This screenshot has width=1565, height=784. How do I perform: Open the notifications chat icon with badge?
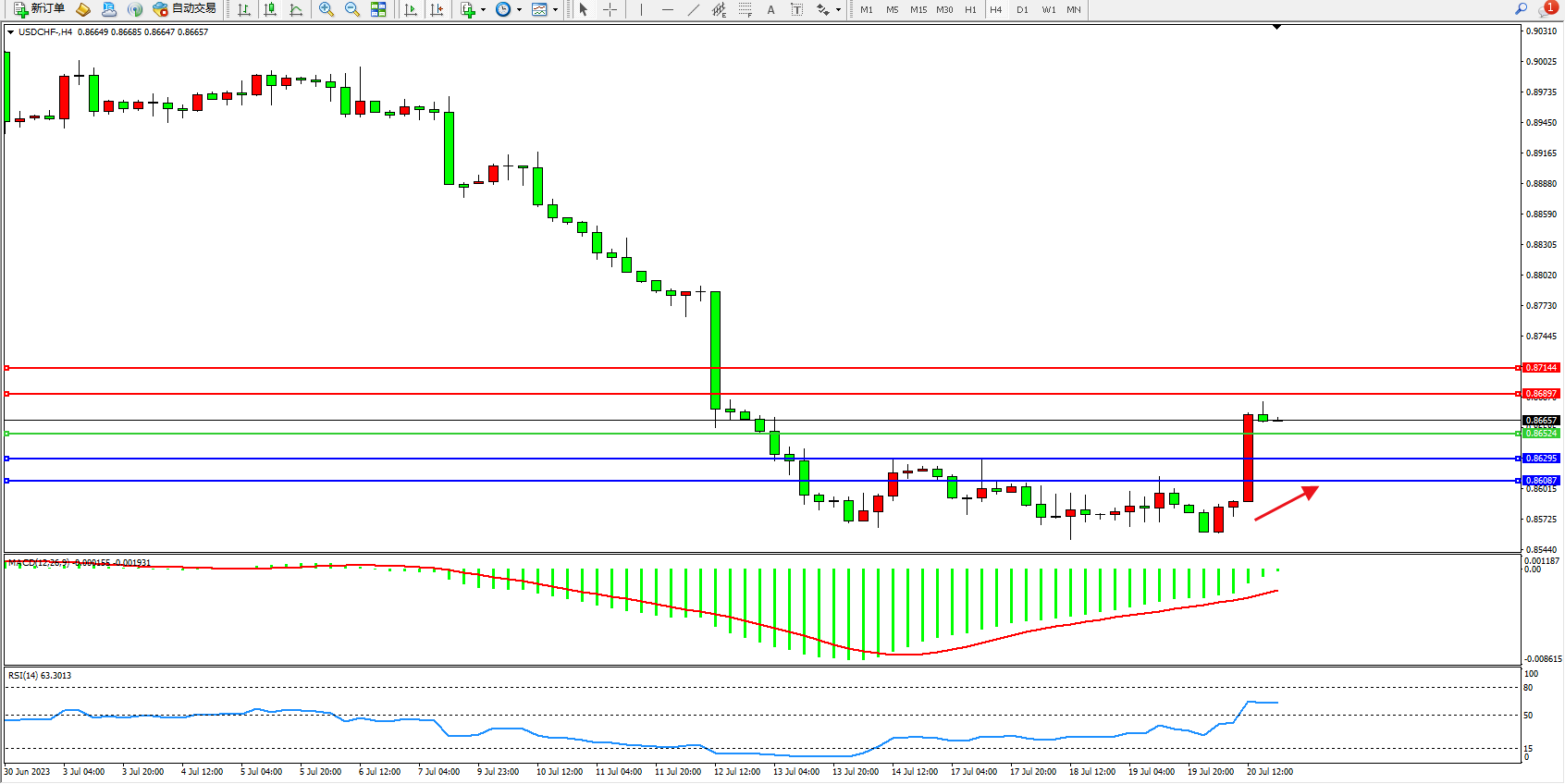pyautogui.click(x=1546, y=9)
